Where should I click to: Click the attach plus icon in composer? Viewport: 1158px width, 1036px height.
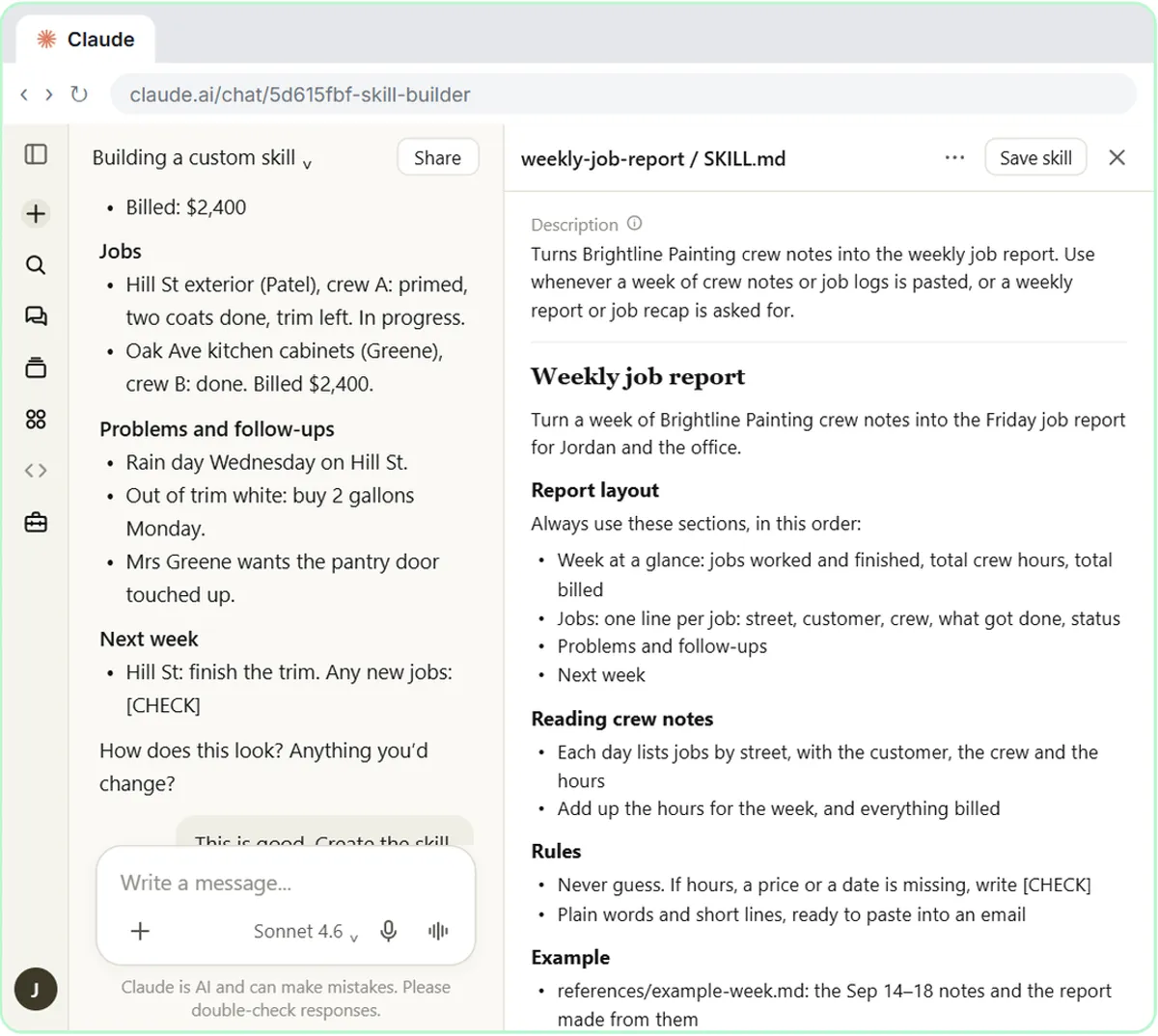pyautogui.click(x=140, y=931)
